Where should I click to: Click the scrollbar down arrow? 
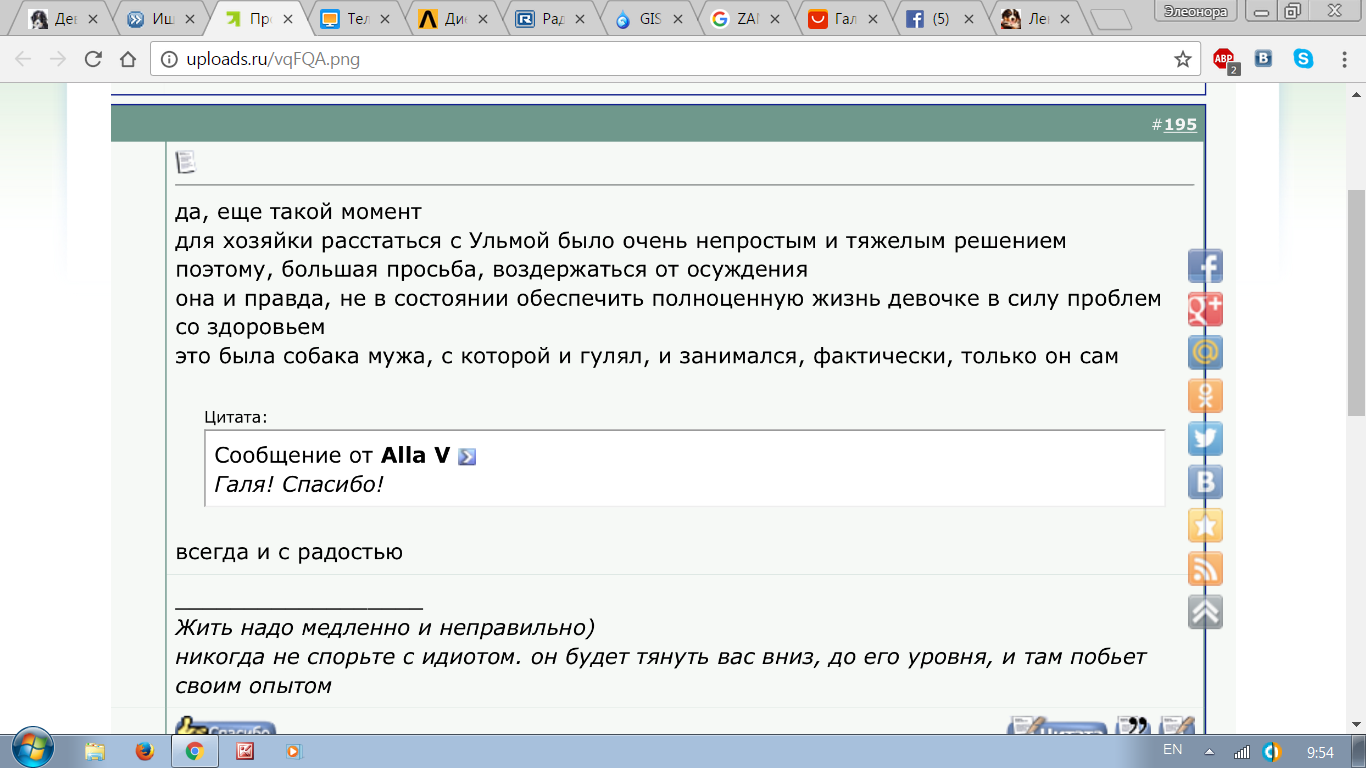(x=1356, y=726)
